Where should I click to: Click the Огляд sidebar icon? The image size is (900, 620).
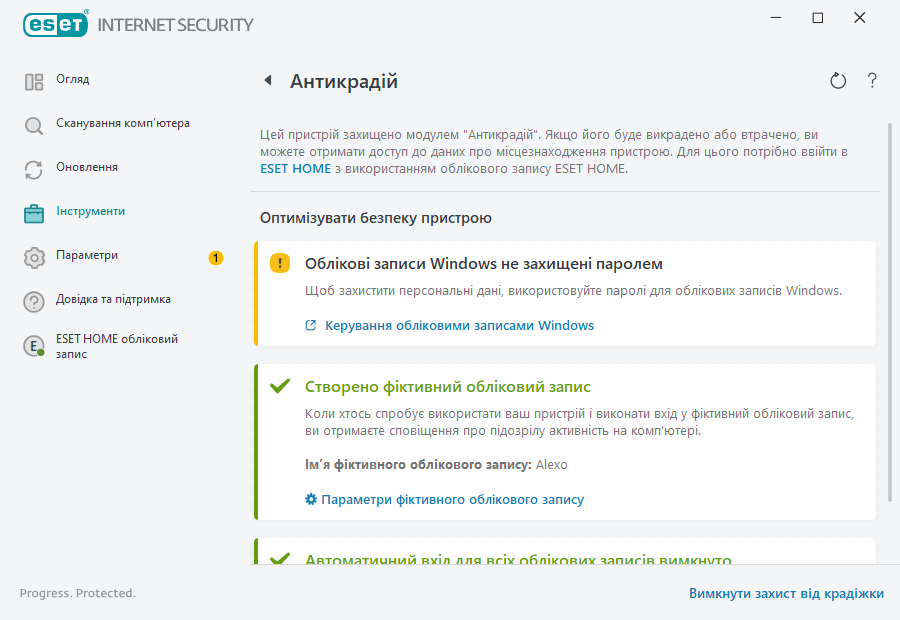point(34,82)
